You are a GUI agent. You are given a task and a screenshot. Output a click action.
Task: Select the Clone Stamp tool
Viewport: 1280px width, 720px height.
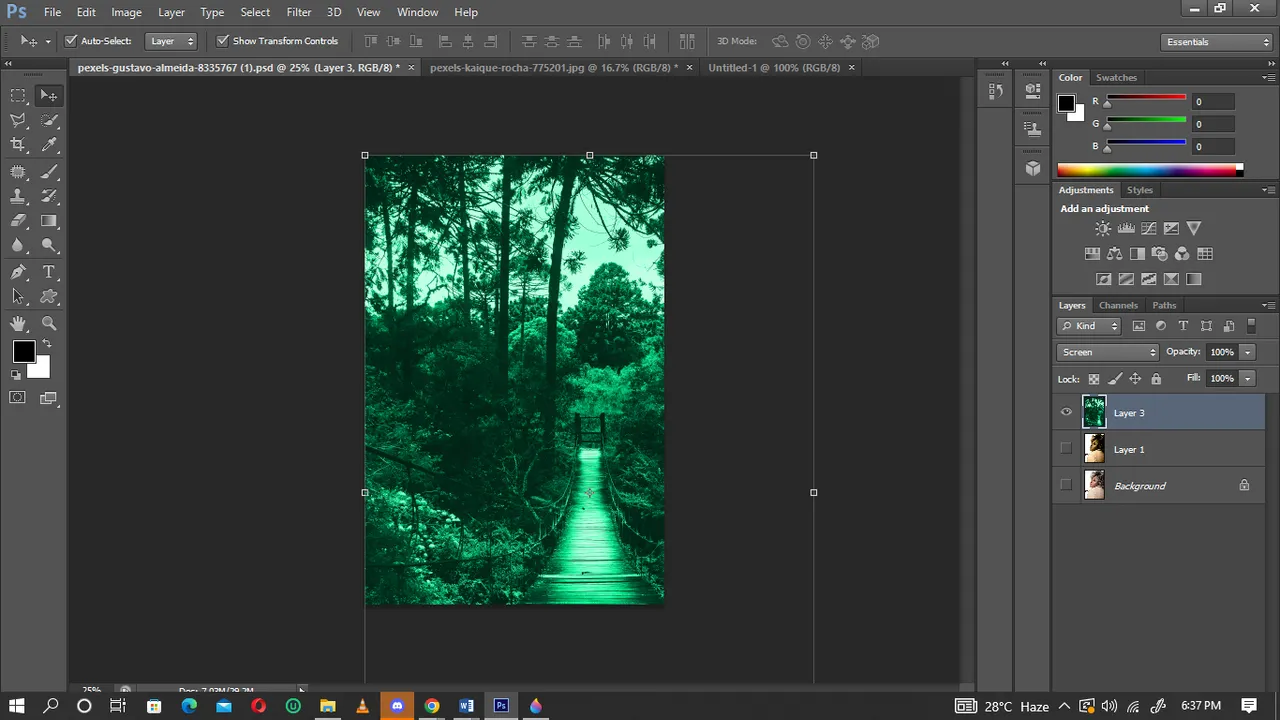[18, 196]
